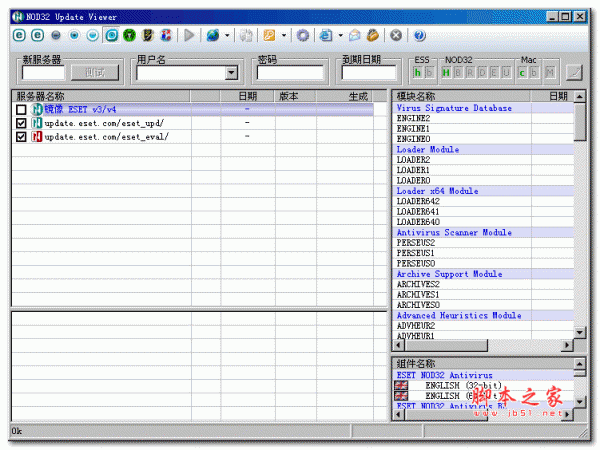Click the brown wallet toolbar icon
The image size is (600, 450).
click(x=373, y=36)
